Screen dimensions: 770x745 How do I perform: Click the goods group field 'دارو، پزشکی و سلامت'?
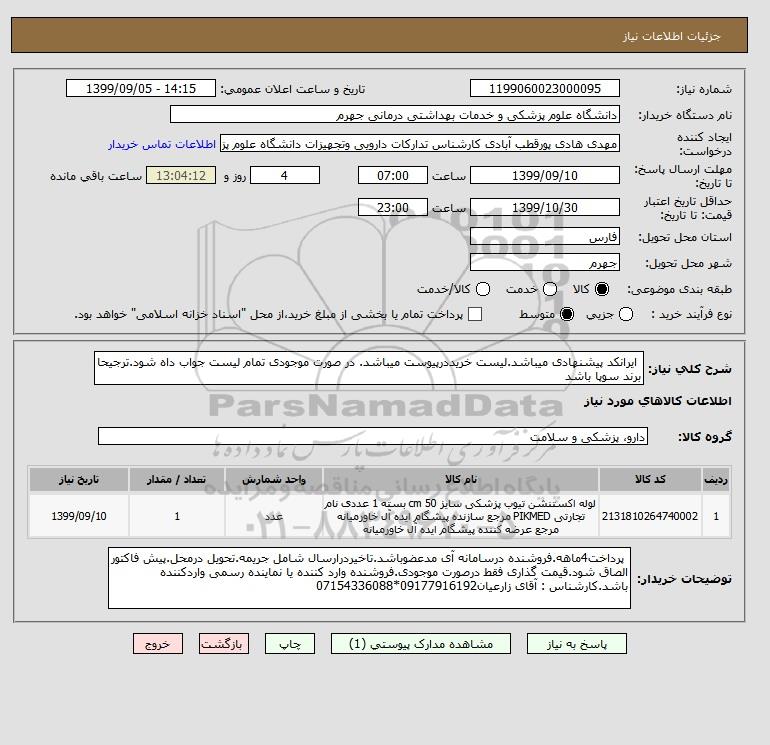click(x=373, y=436)
